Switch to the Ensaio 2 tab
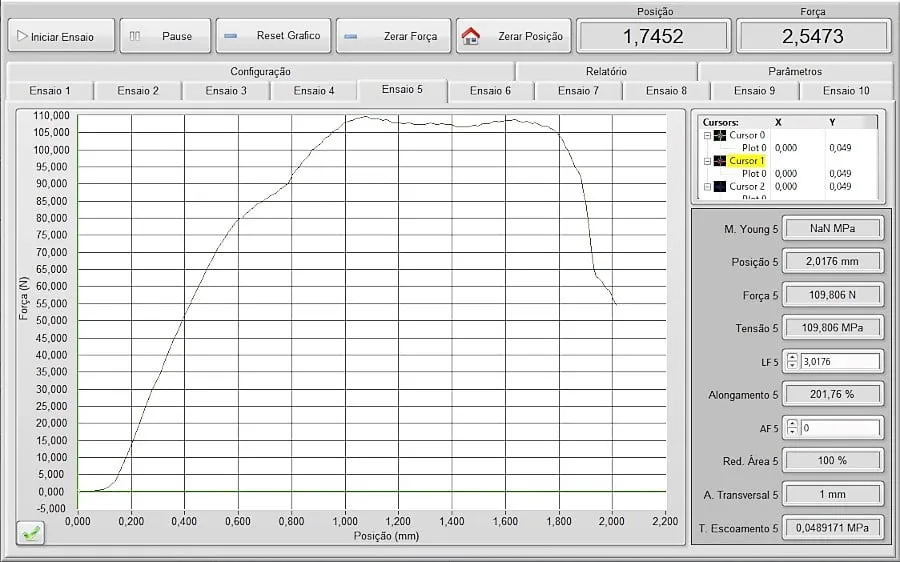 click(x=138, y=91)
